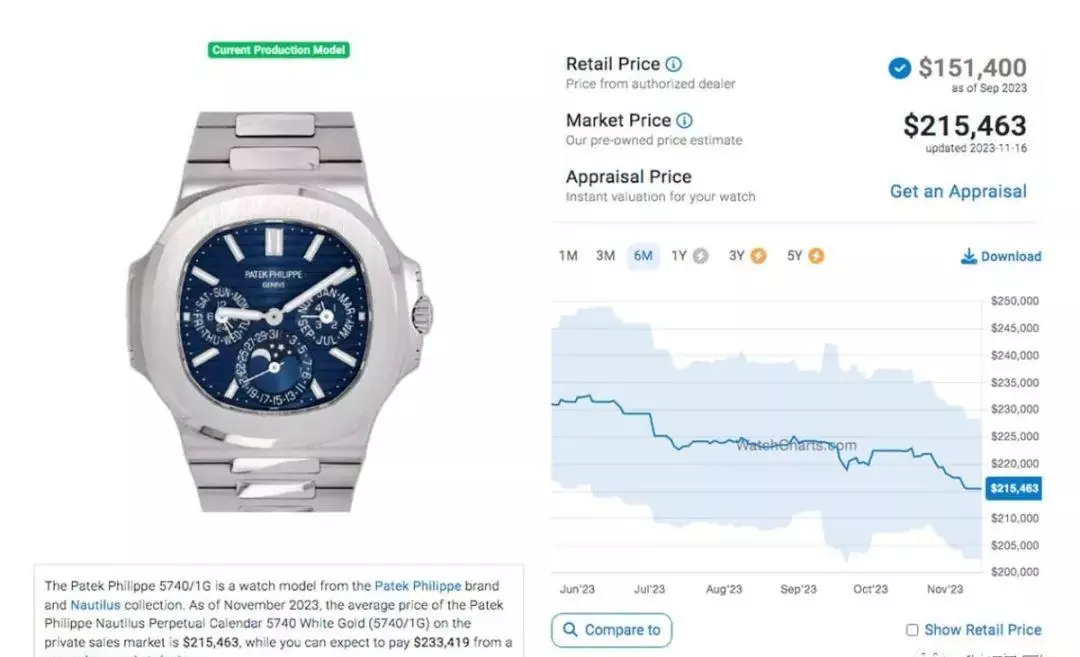Screen dimensions: 1080x657
Task: Click the Download chart icon
Action: [968, 256]
